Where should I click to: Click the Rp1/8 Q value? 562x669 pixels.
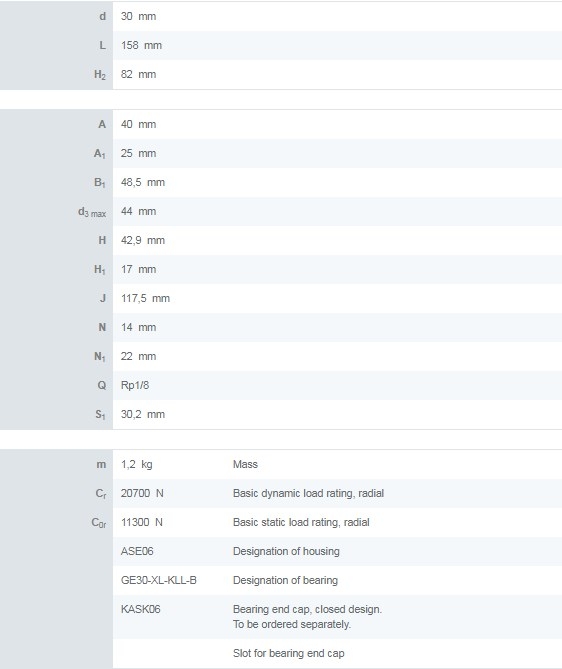click(x=135, y=385)
